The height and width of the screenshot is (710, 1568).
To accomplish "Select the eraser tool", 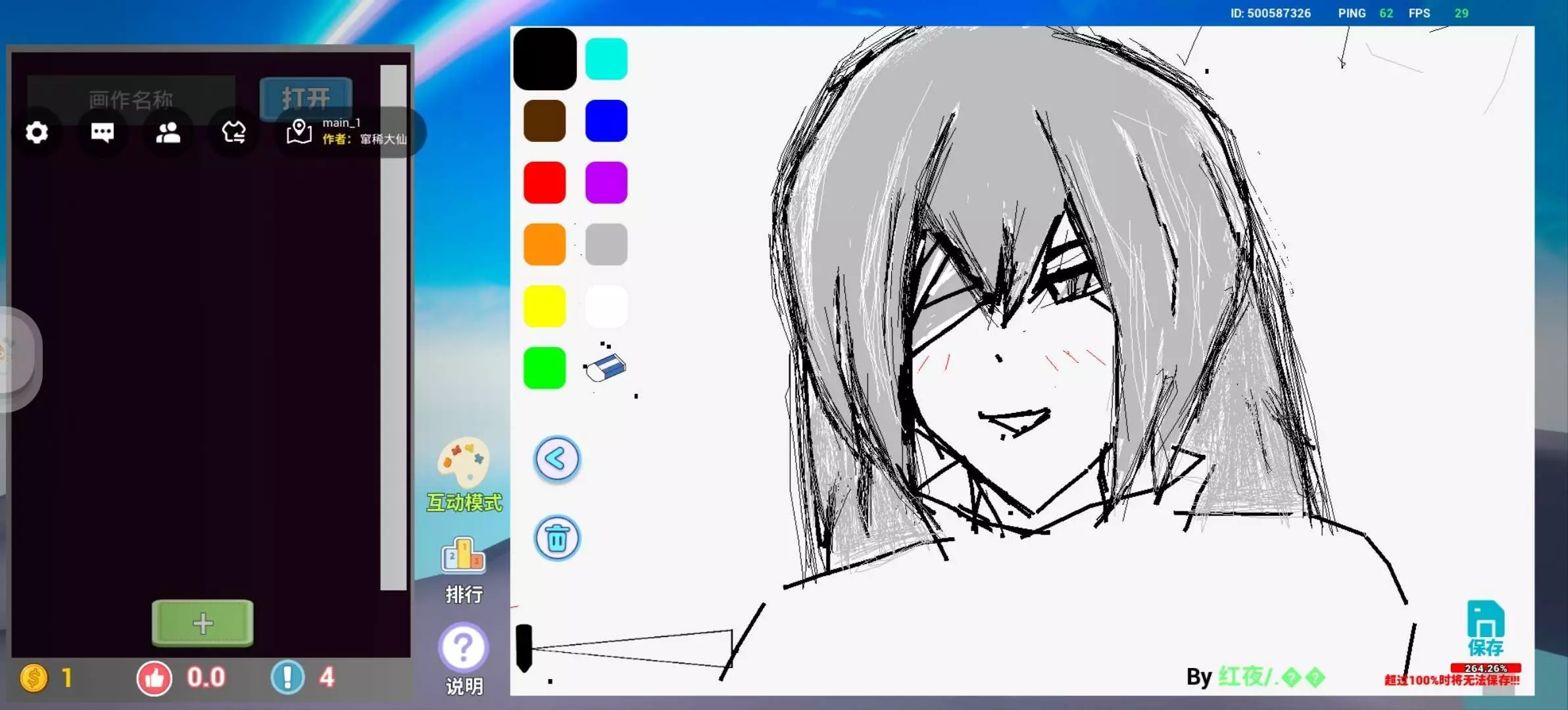I will coord(605,368).
